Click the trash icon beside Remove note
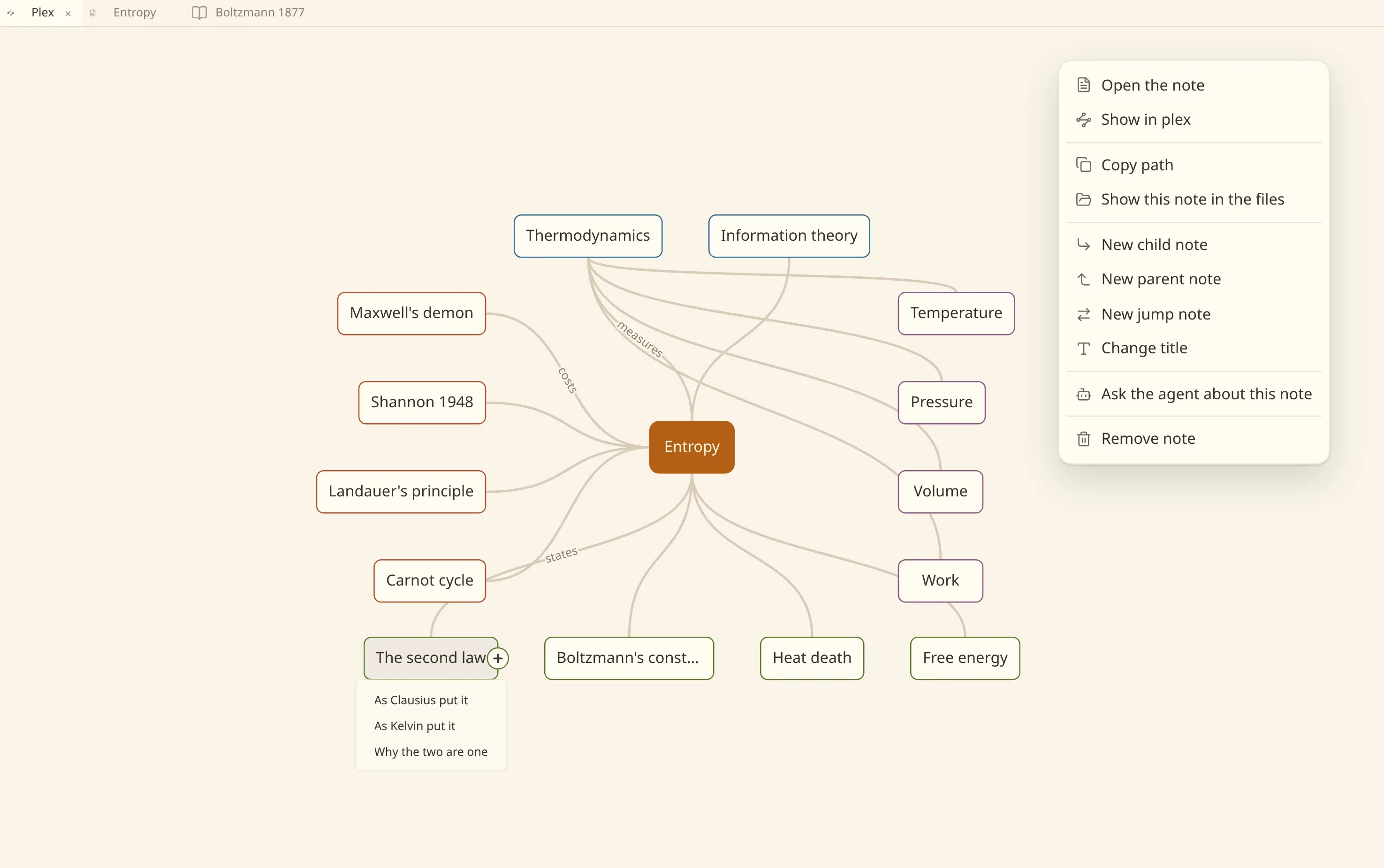The image size is (1384, 868). [1083, 439]
